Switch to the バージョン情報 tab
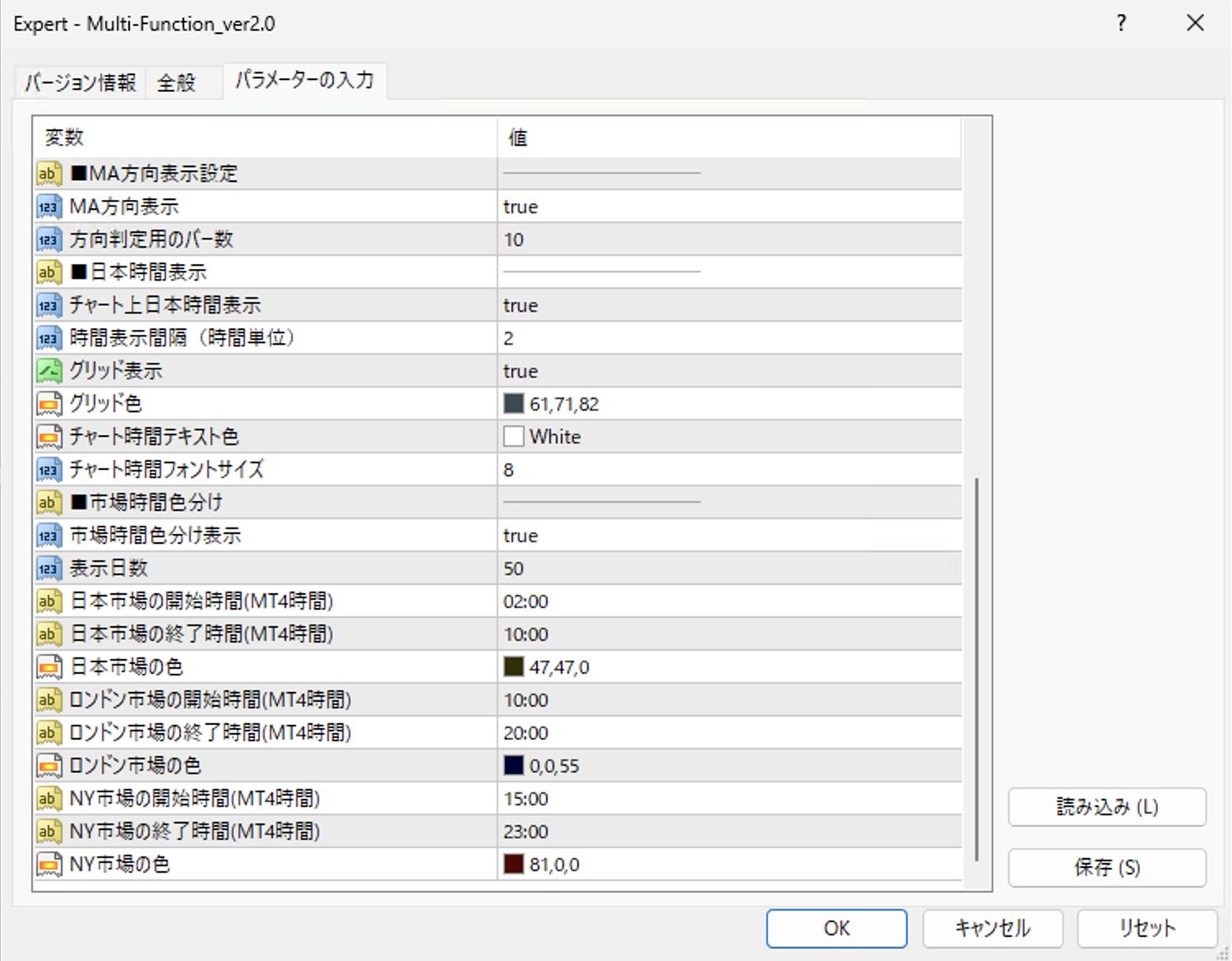 point(80,82)
